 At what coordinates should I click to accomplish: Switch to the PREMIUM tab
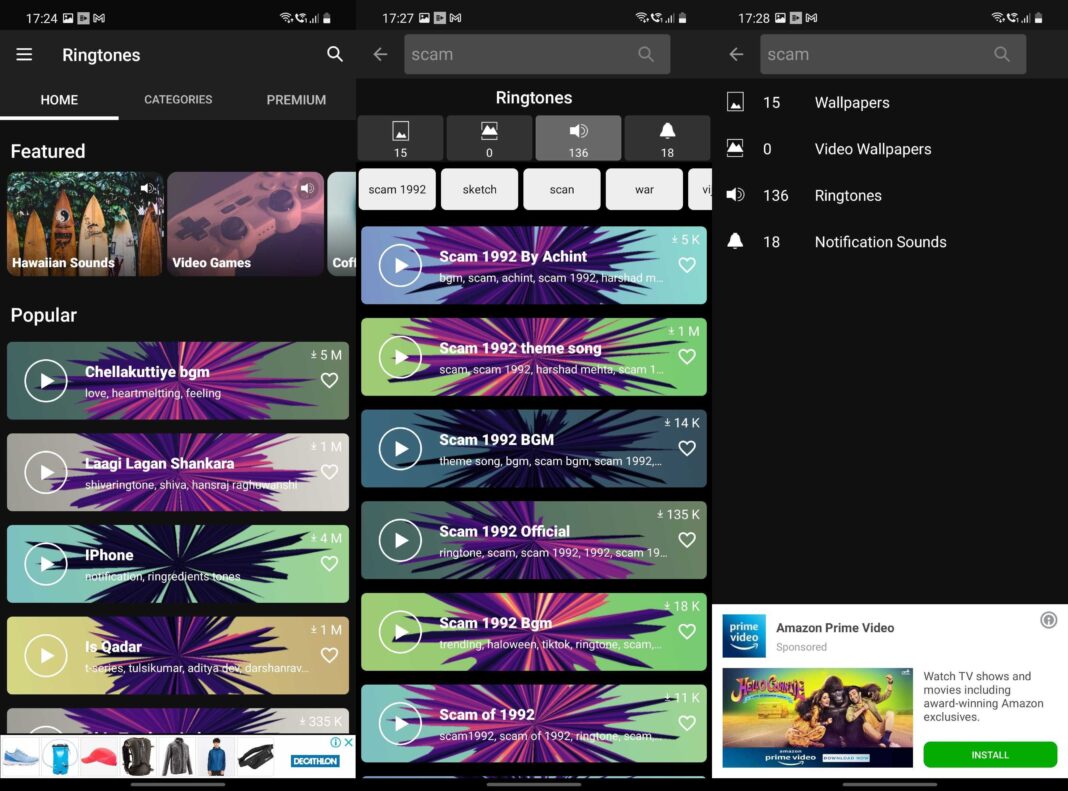coord(296,100)
